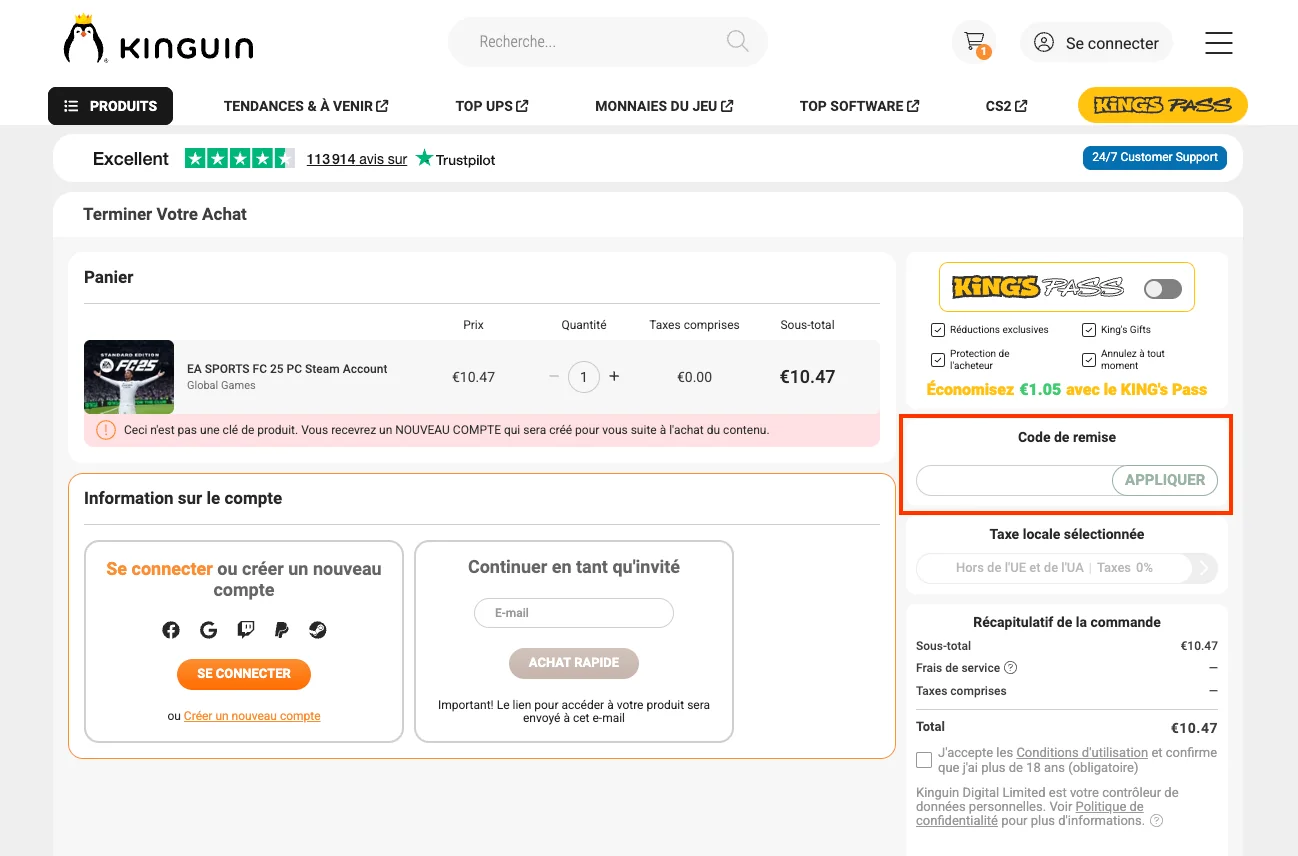Click the APPLIQUER discount button
The width and height of the screenshot is (1298, 856).
click(x=1165, y=480)
